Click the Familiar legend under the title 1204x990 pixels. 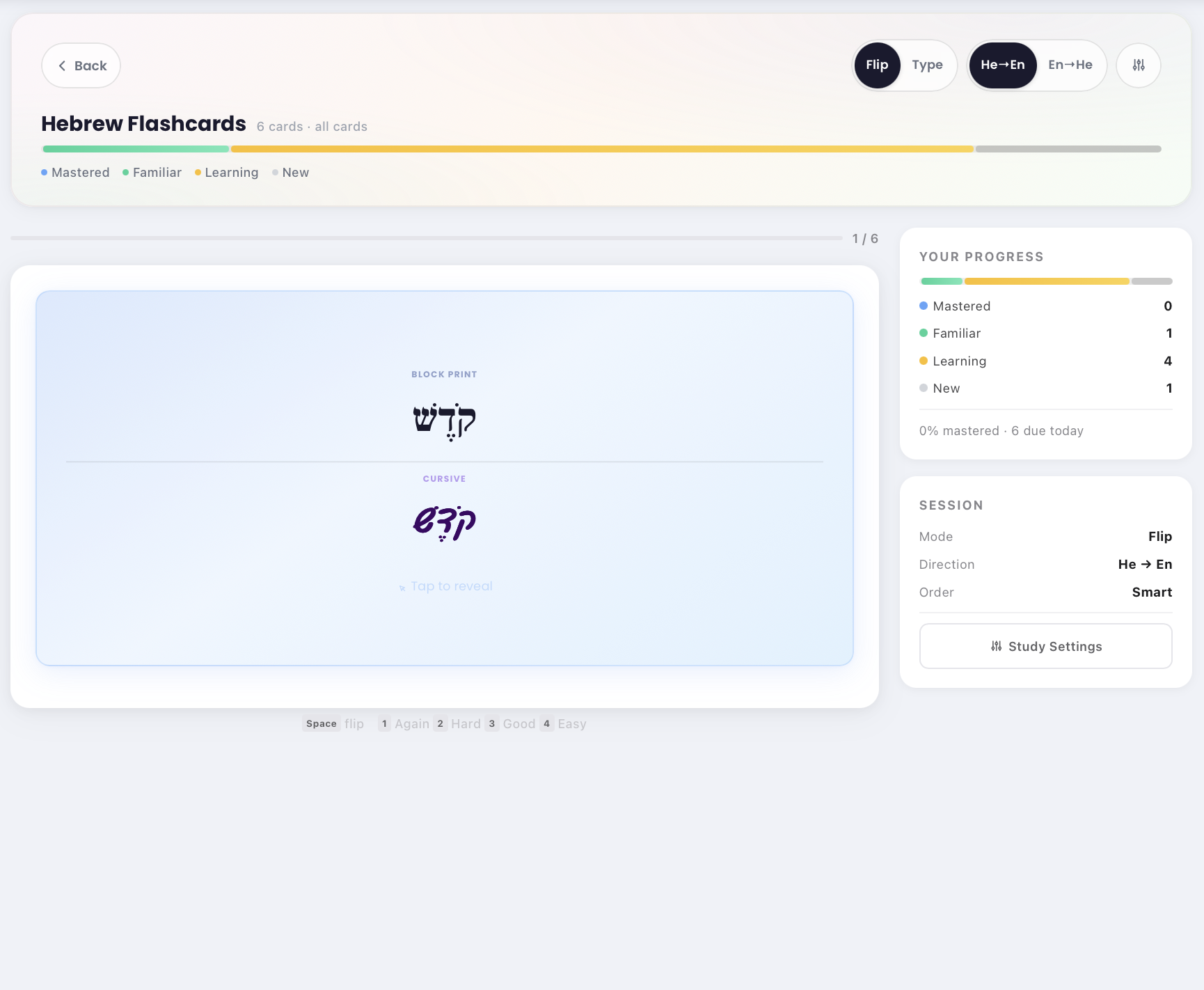pos(152,173)
